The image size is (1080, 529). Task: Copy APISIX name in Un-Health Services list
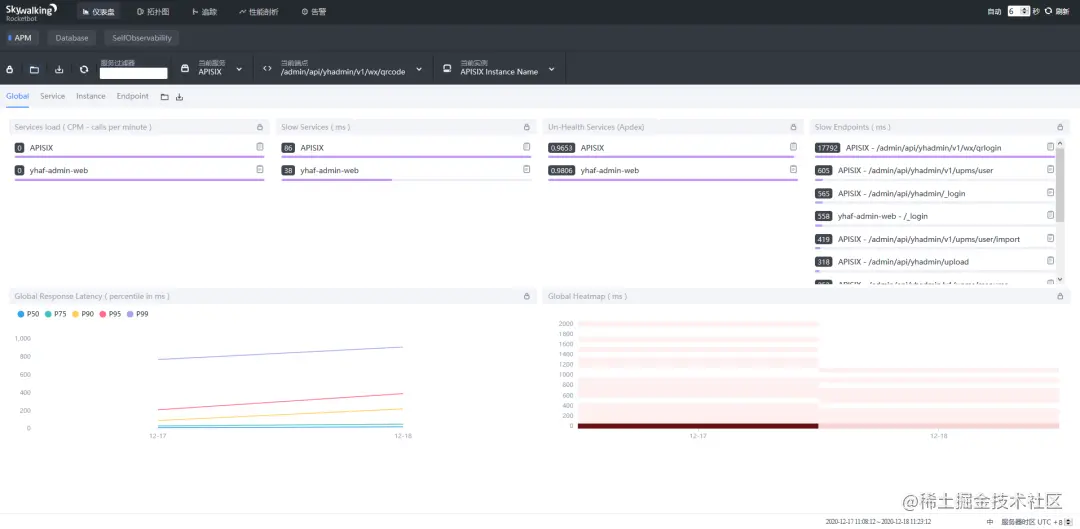(x=793, y=147)
